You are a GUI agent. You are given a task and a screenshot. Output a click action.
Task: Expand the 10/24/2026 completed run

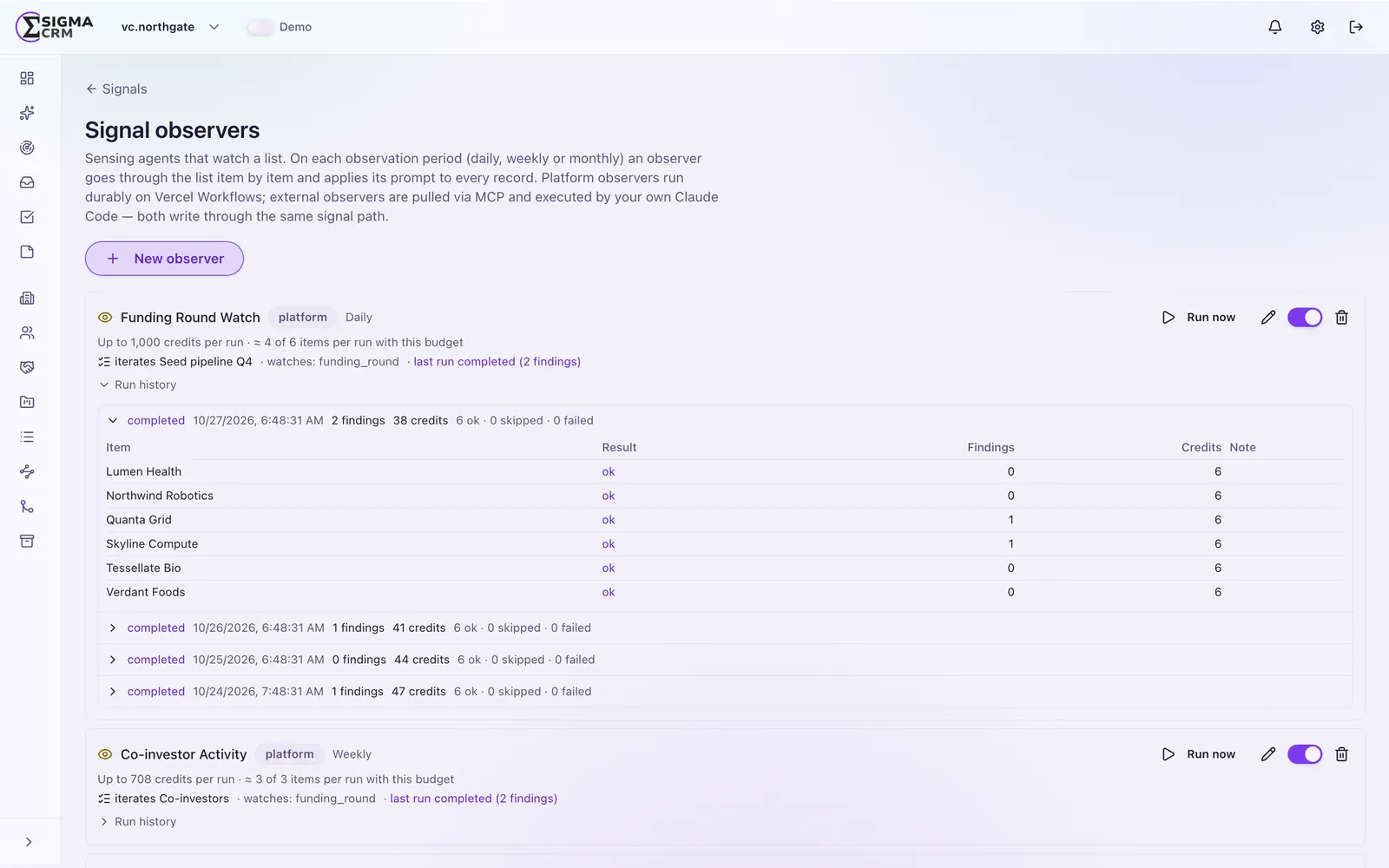tap(113, 692)
